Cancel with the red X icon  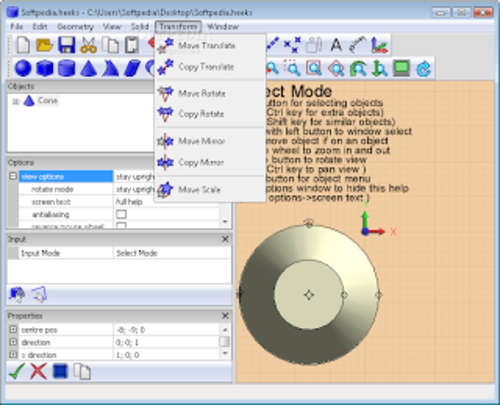click(x=38, y=371)
